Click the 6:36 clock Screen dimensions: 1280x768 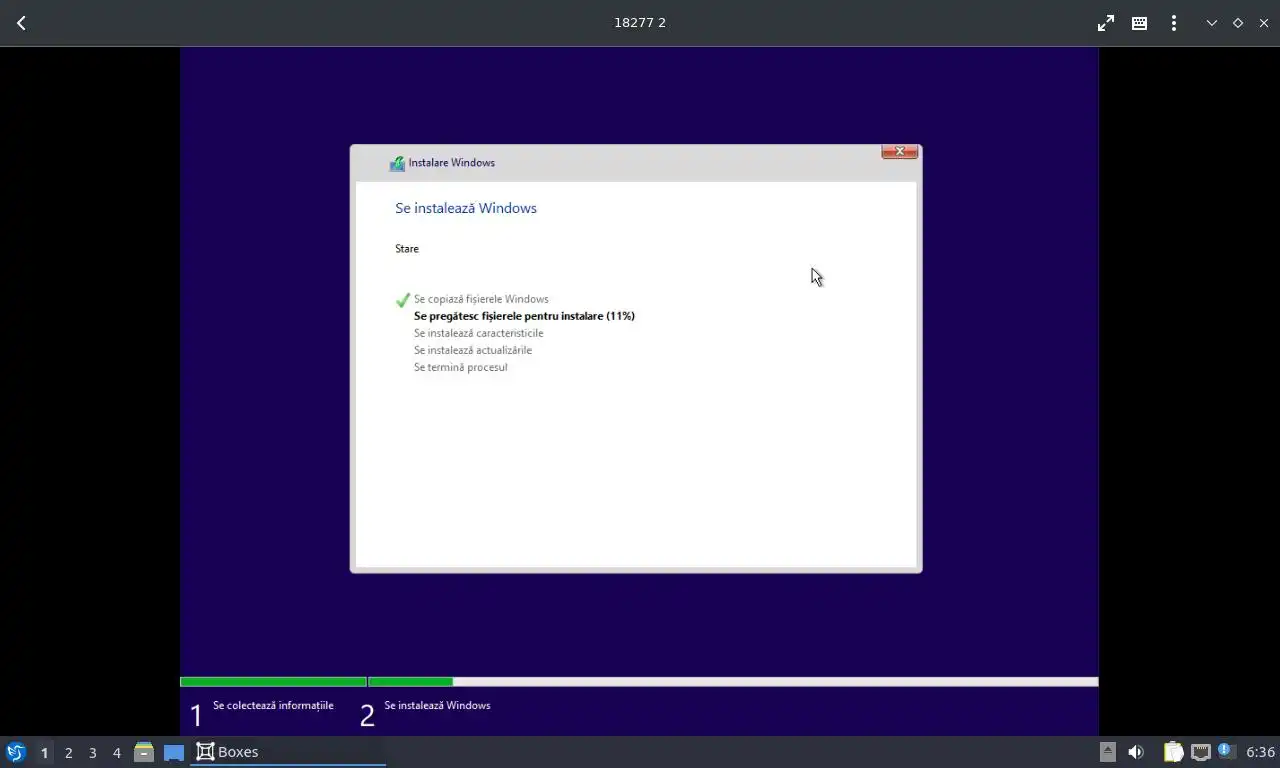(x=1260, y=752)
